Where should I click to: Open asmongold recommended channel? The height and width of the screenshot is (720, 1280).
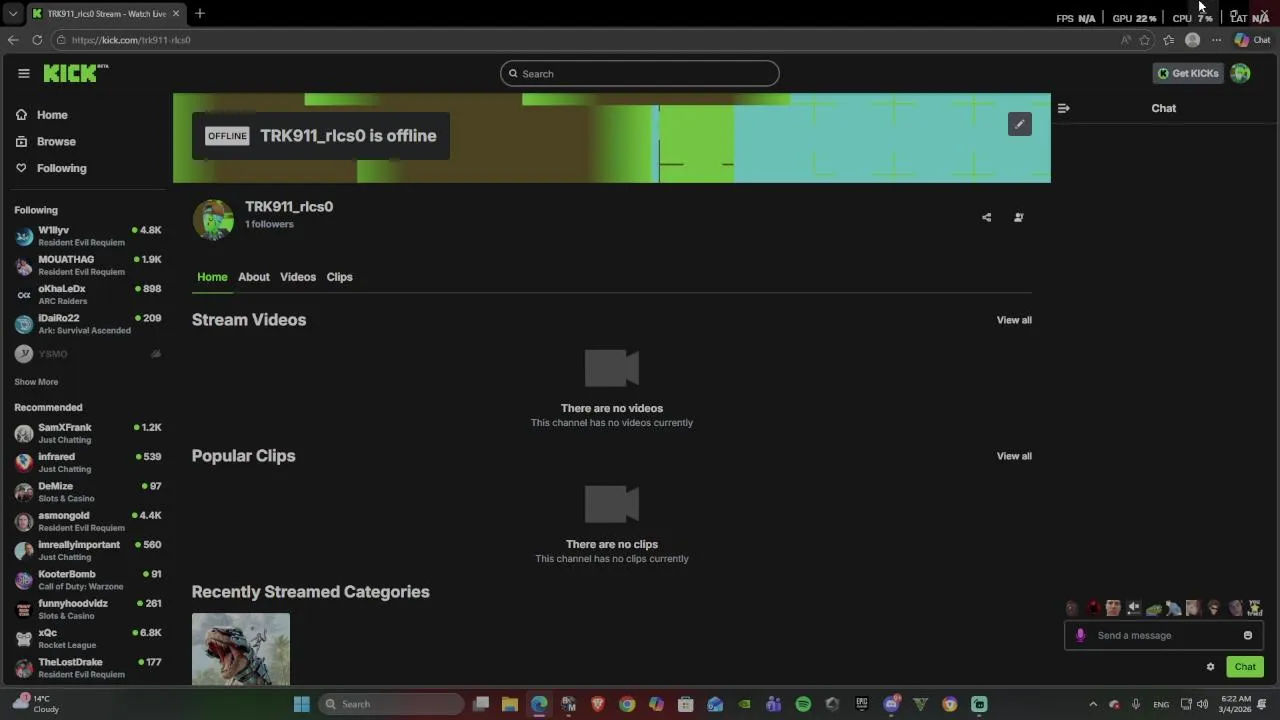88,521
